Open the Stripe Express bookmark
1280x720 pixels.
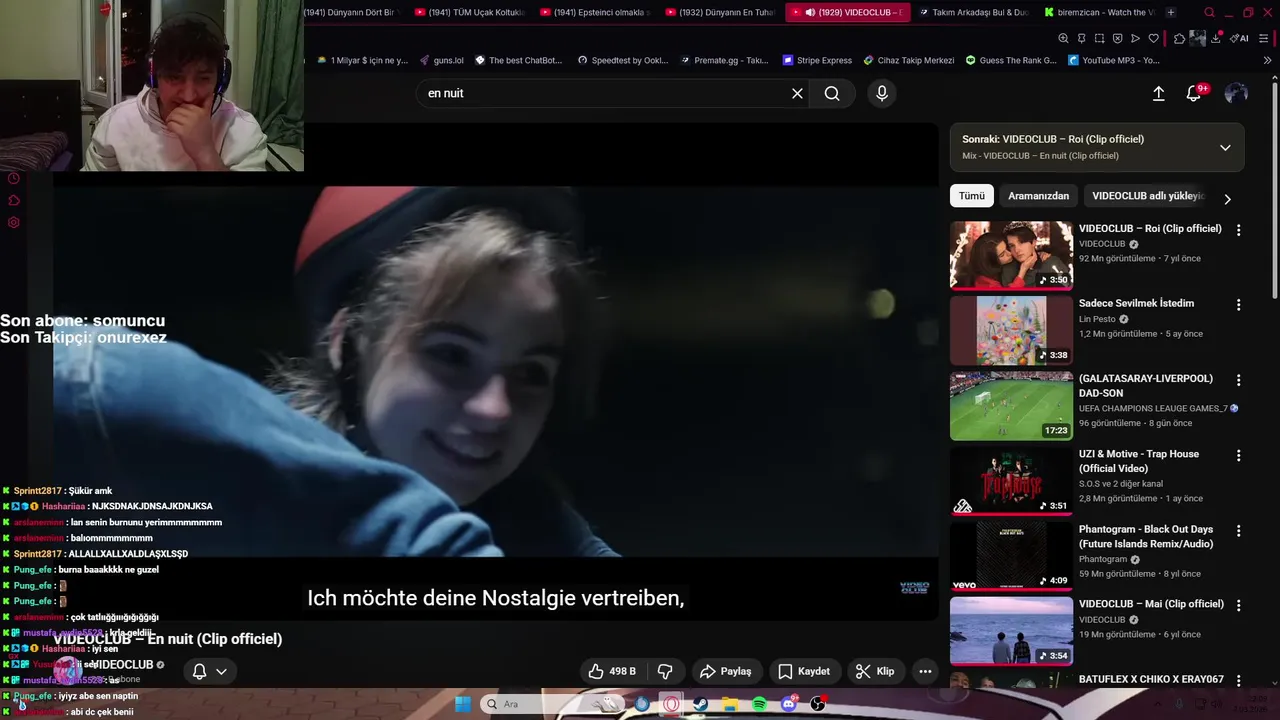tap(817, 60)
